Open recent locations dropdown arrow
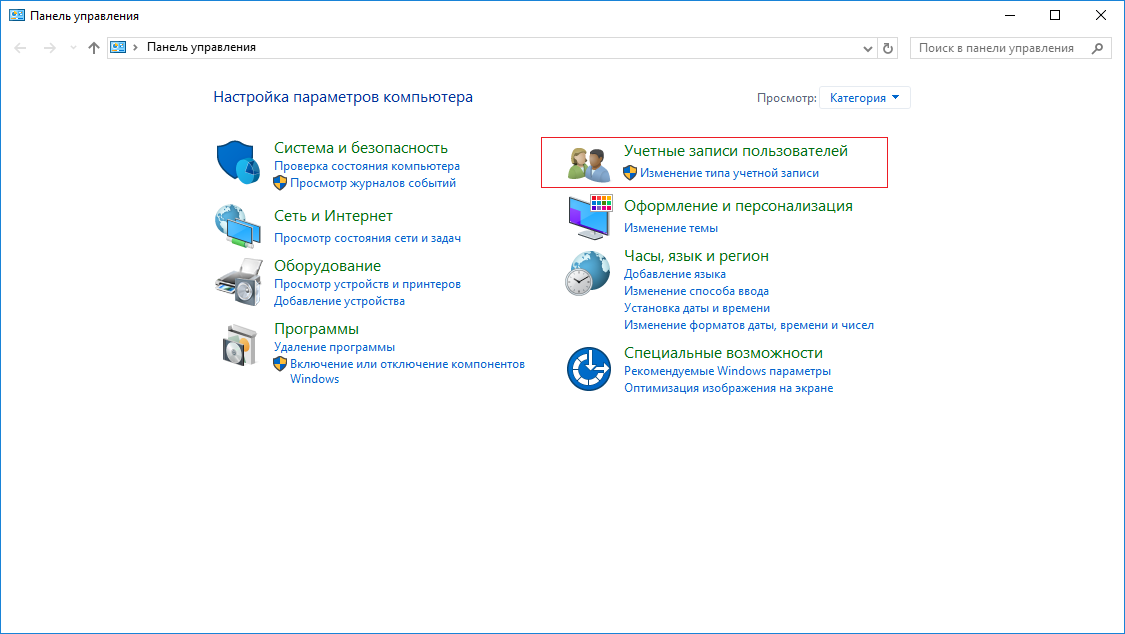This screenshot has height=634, width=1125. 73,48
